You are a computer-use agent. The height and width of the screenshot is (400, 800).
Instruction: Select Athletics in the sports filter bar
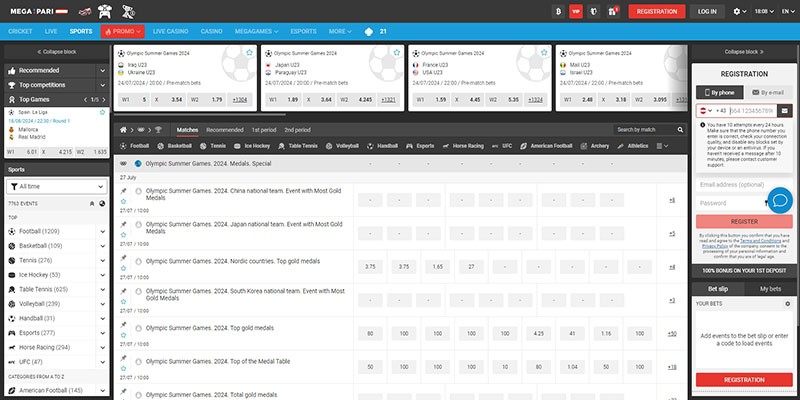point(633,146)
